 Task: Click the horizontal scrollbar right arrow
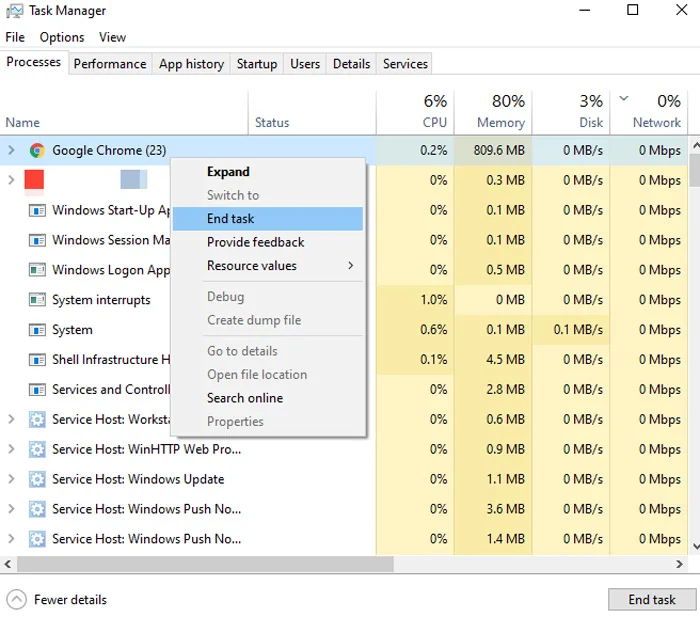click(679, 564)
